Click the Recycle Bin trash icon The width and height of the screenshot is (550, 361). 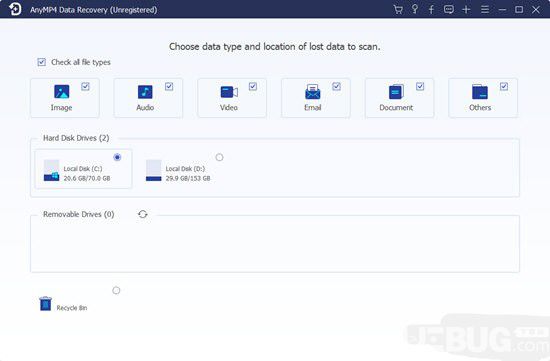click(46, 304)
